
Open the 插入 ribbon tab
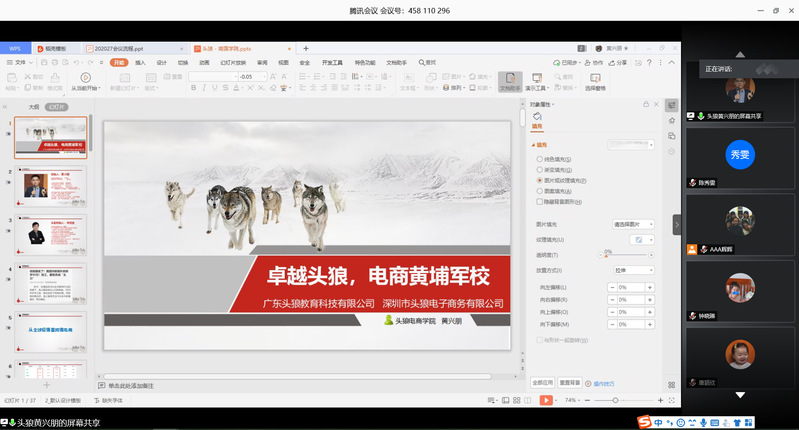(140, 63)
